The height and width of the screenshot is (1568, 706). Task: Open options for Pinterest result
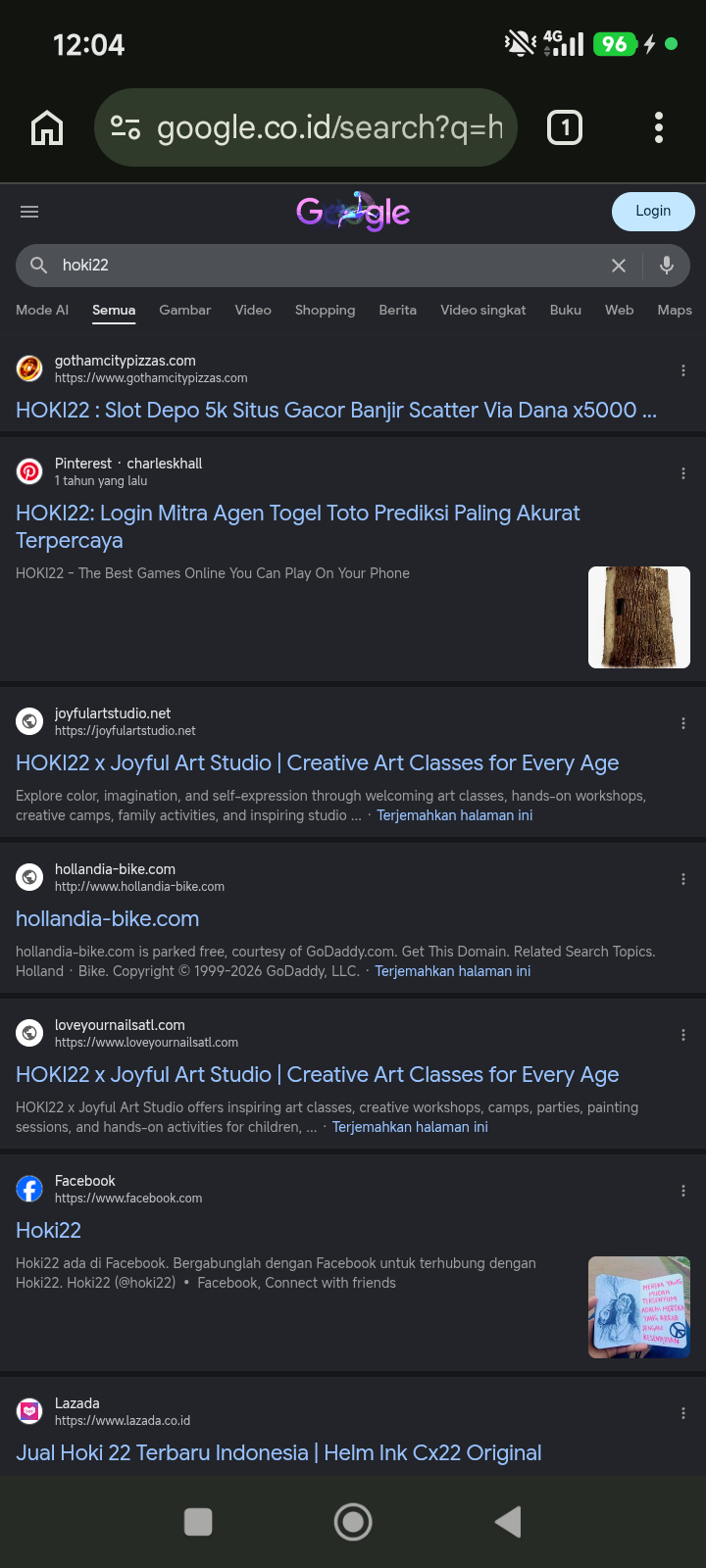[683, 473]
